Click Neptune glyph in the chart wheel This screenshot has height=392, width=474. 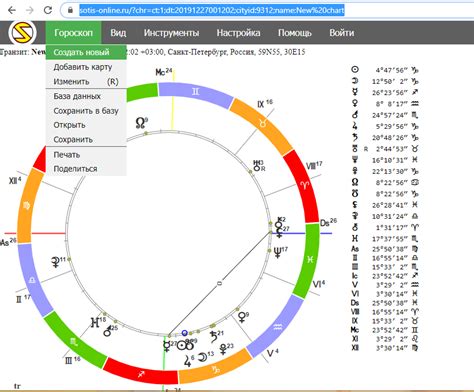[x=277, y=253]
